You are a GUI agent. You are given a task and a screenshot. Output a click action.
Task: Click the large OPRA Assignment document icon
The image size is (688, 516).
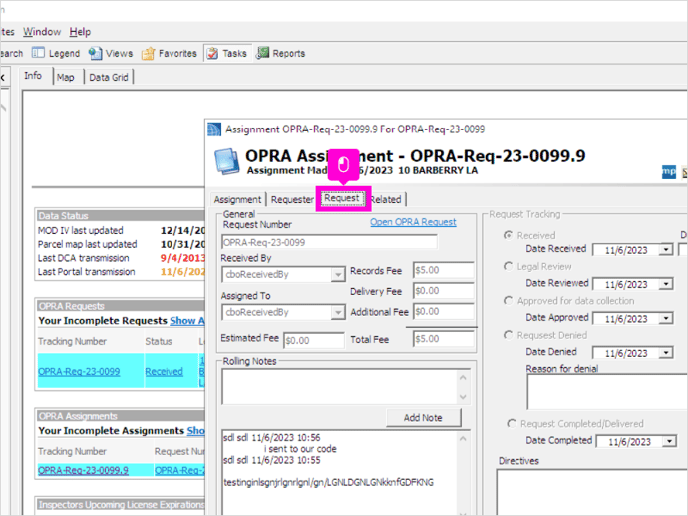(227, 161)
